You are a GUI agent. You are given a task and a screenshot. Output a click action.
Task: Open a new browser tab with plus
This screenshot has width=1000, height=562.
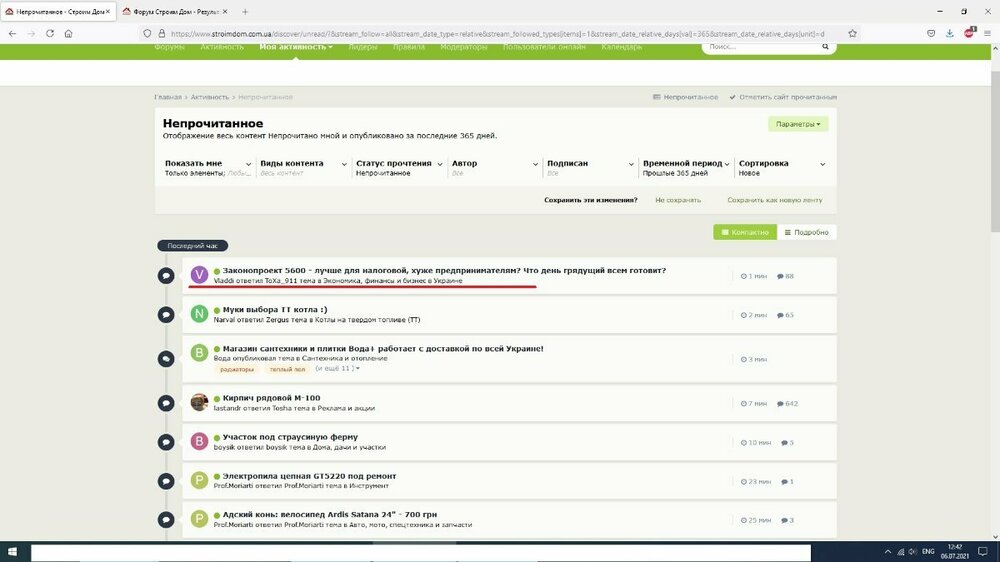[x=245, y=11]
